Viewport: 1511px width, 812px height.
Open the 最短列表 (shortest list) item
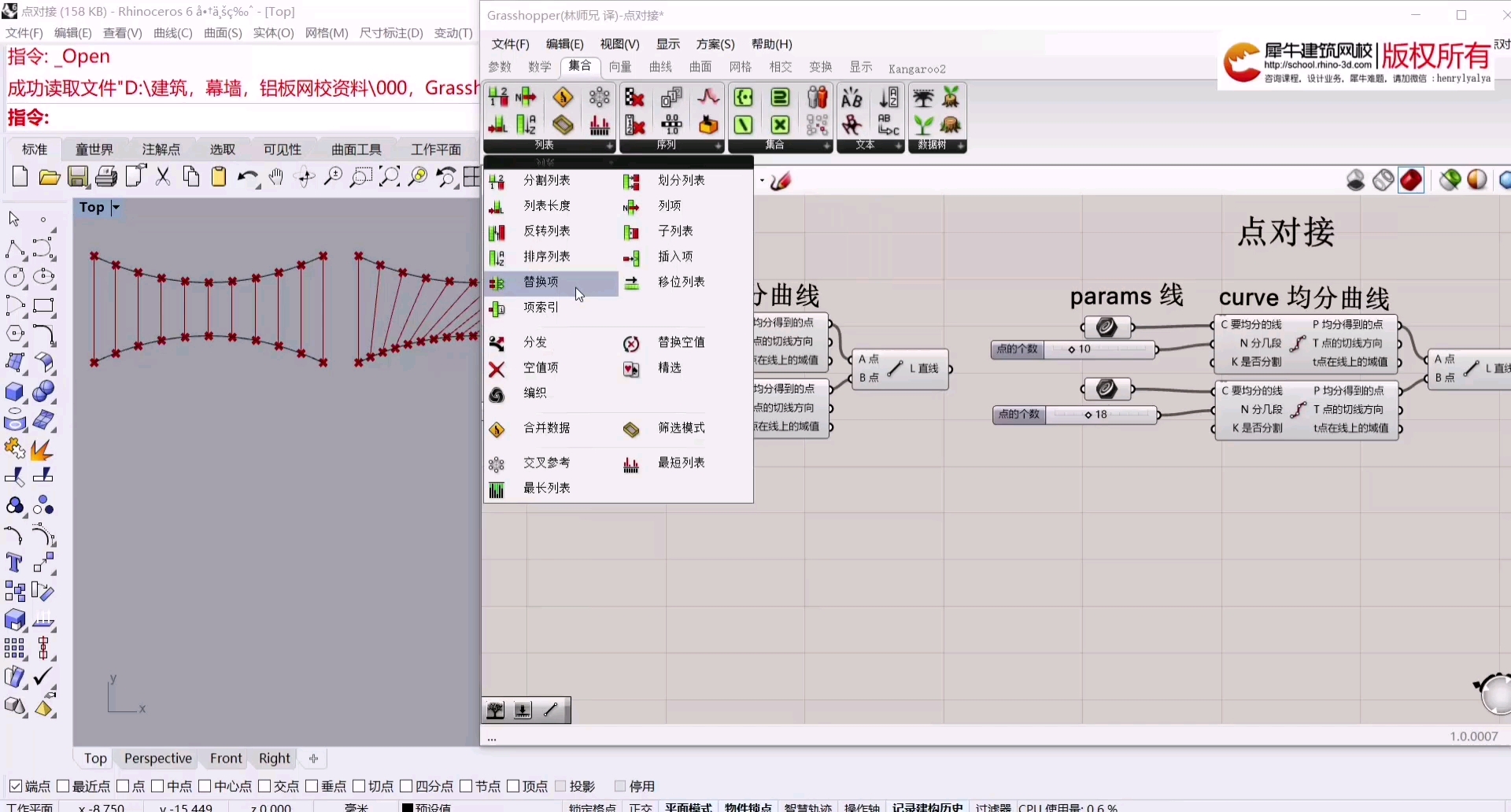(682, 463)
